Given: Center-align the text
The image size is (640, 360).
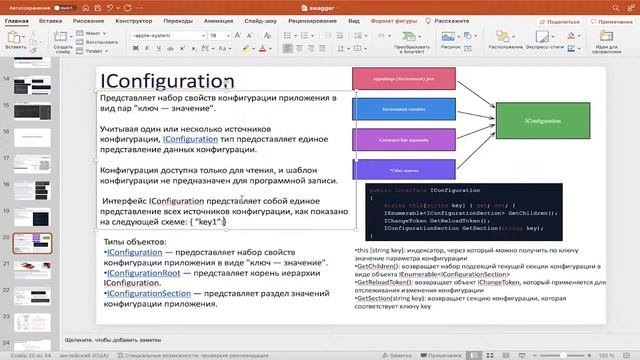Looking at the screenshot, I should click(299, 49).
